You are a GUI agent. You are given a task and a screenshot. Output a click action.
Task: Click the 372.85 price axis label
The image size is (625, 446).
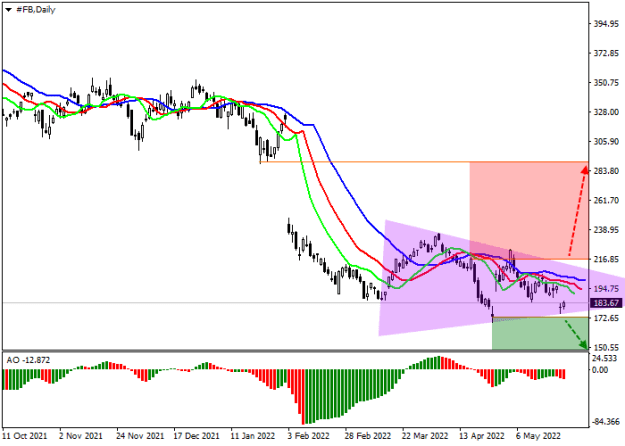[x=606, y=53]
